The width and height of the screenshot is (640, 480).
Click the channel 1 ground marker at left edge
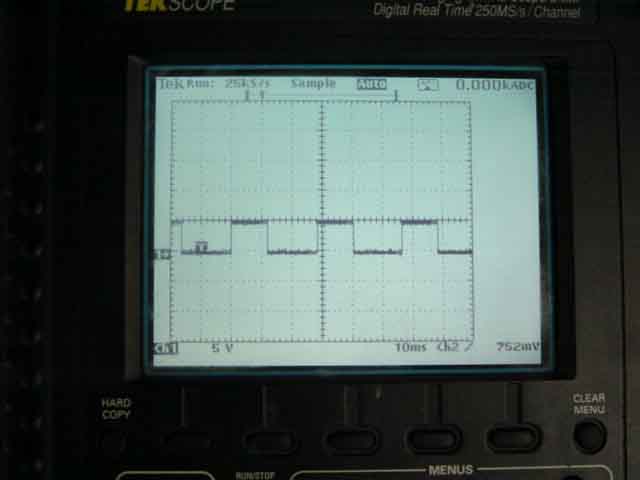162,255
